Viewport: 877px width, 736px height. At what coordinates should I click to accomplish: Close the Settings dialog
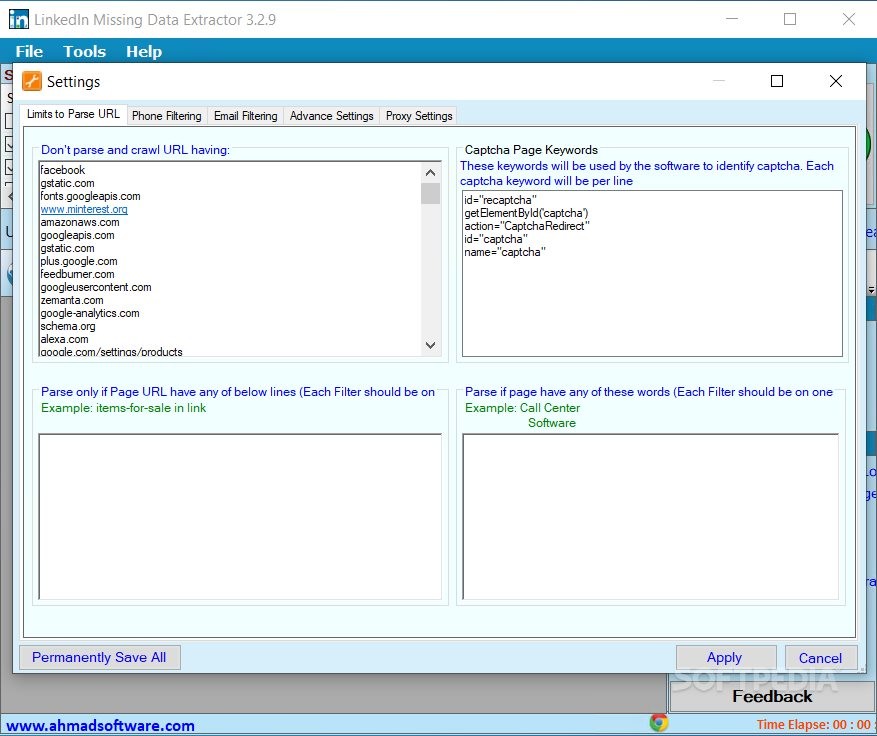pyautogui.click(x=836, y=81)
